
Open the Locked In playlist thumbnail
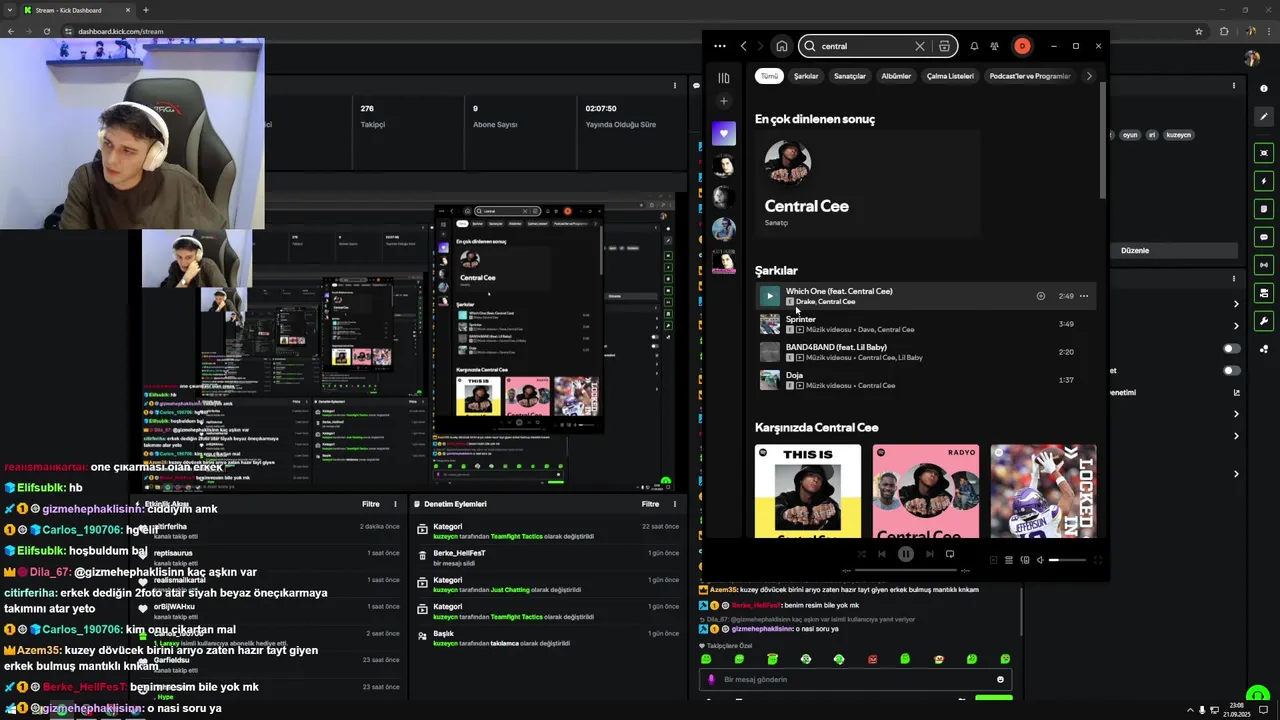(x=1043, y=491)
